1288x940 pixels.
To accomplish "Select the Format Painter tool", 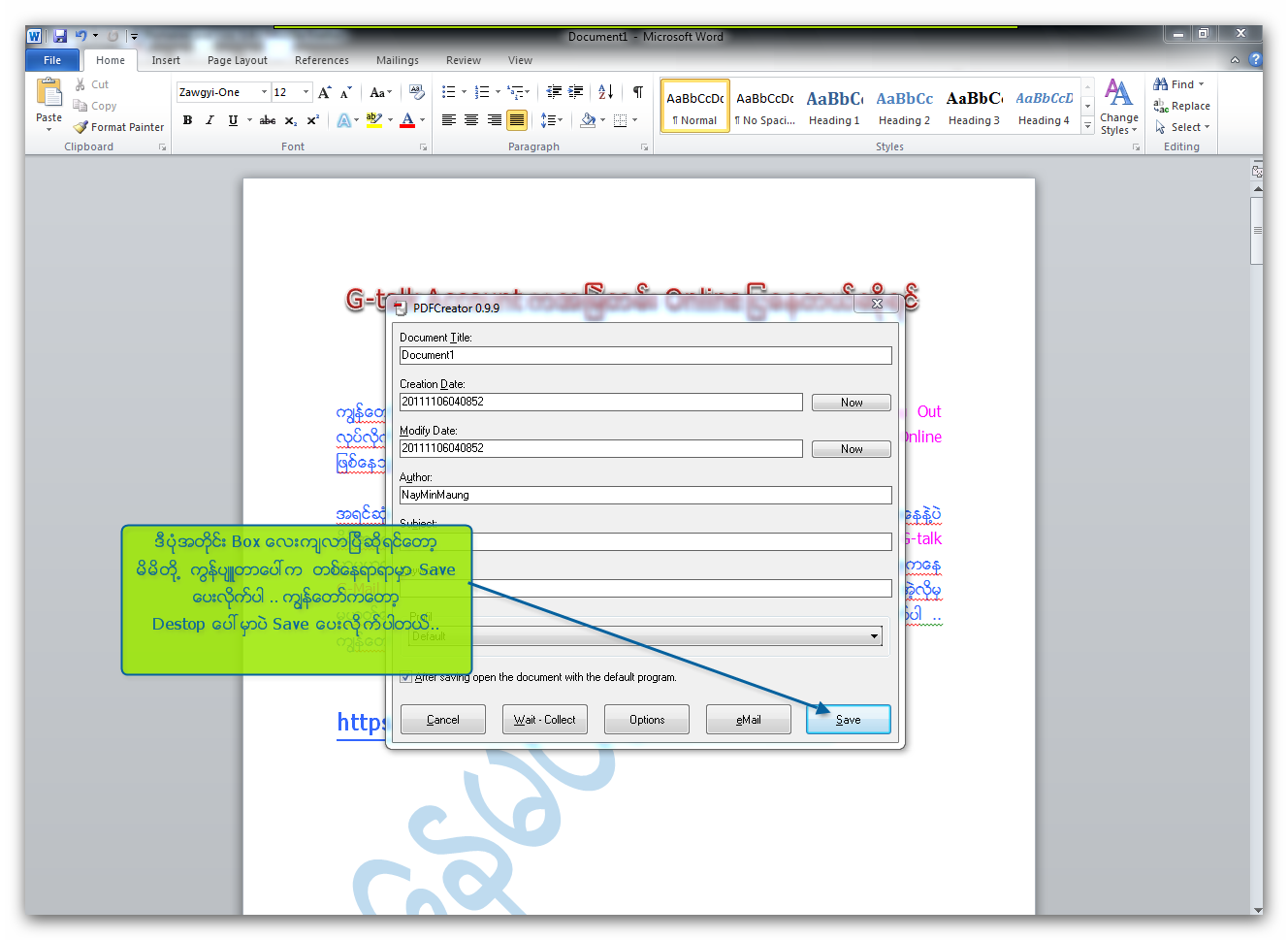I will 118,127.
